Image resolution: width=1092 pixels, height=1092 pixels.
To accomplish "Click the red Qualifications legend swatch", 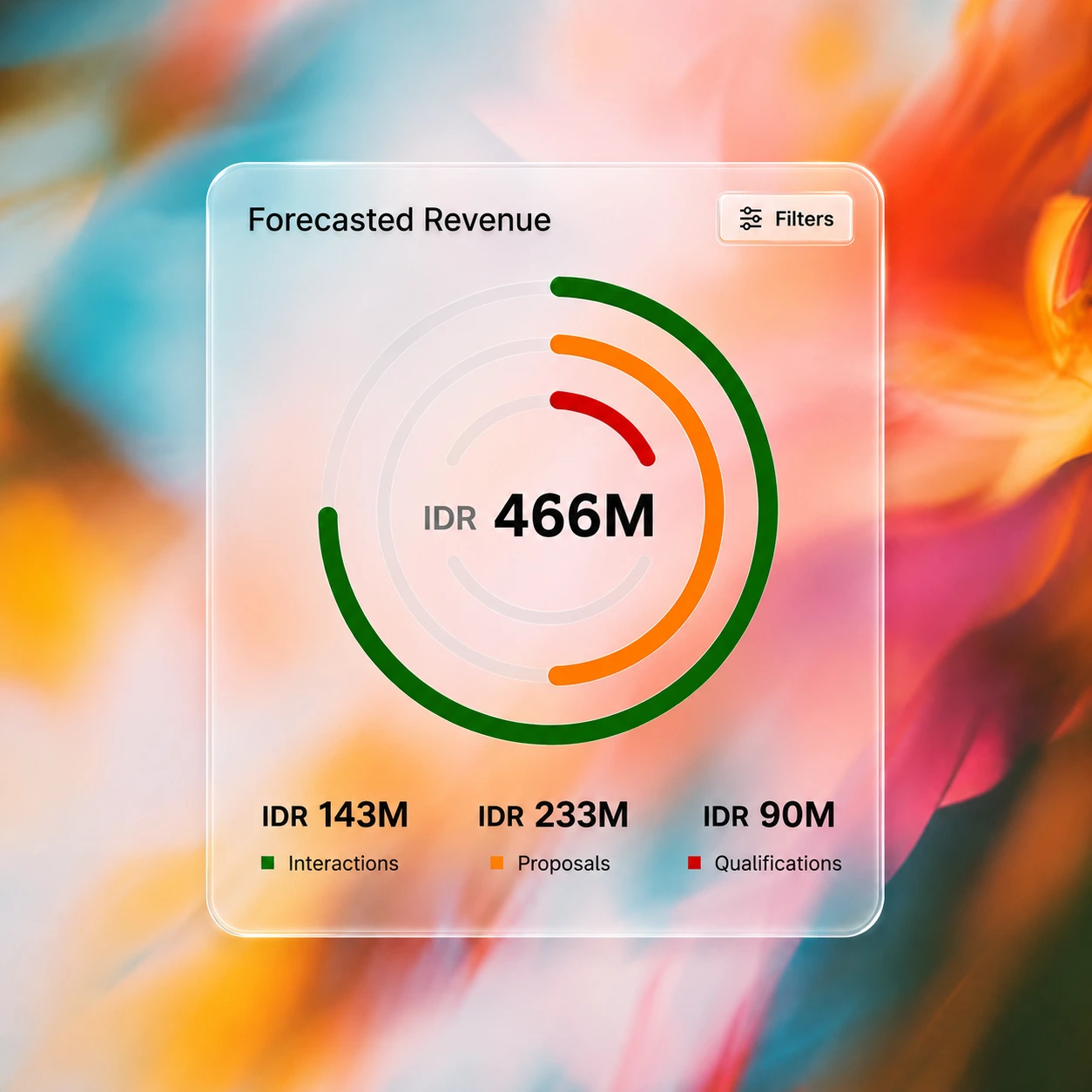I will point(694,863).
